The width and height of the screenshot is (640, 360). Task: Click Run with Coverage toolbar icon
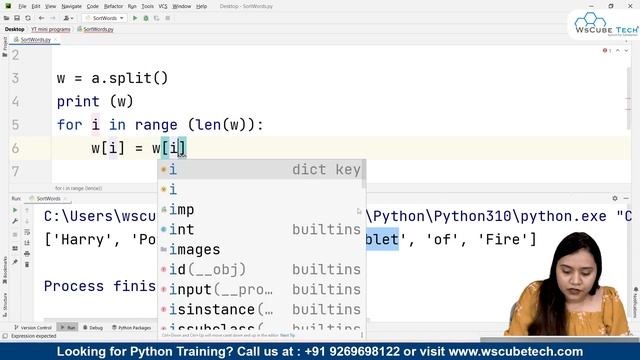click(156, 18)
